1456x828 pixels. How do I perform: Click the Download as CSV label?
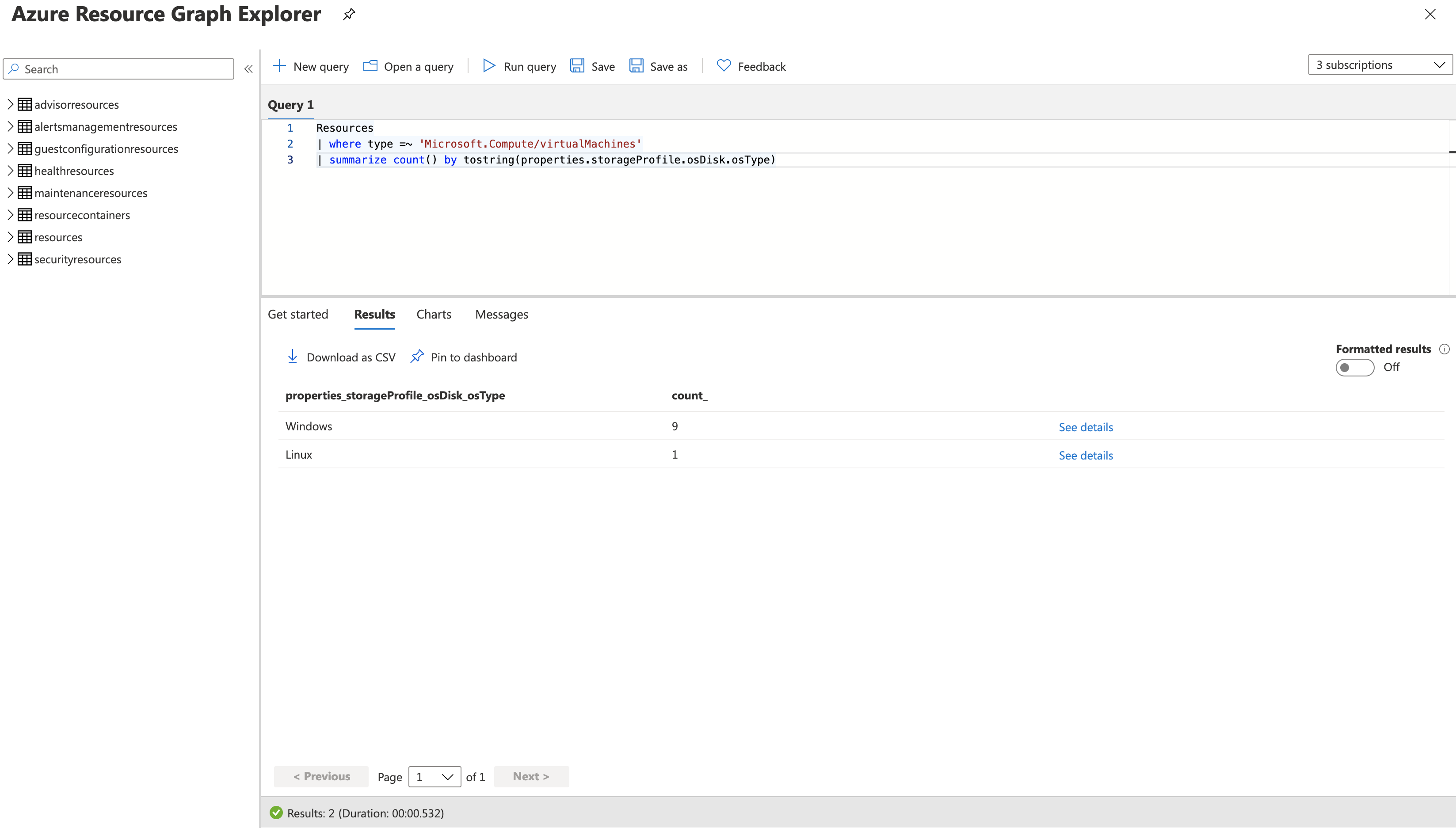[x=351, y=357]
